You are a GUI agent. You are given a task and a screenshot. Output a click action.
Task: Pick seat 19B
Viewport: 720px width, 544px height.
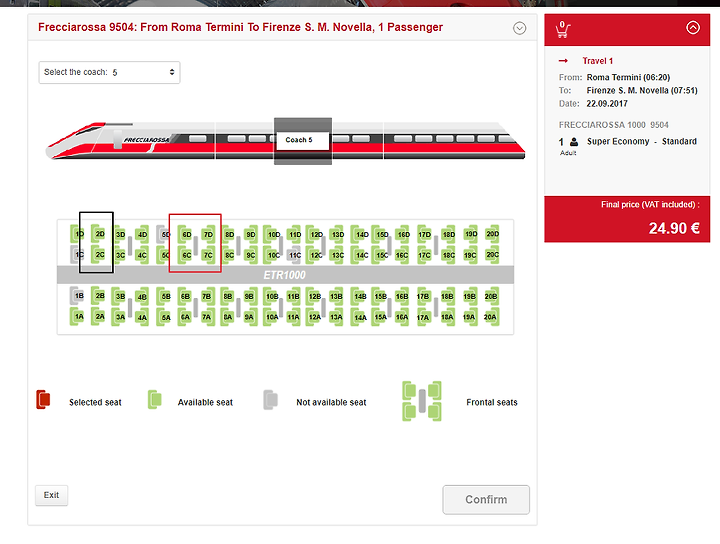pyautogui.click(x=469, y=296)
